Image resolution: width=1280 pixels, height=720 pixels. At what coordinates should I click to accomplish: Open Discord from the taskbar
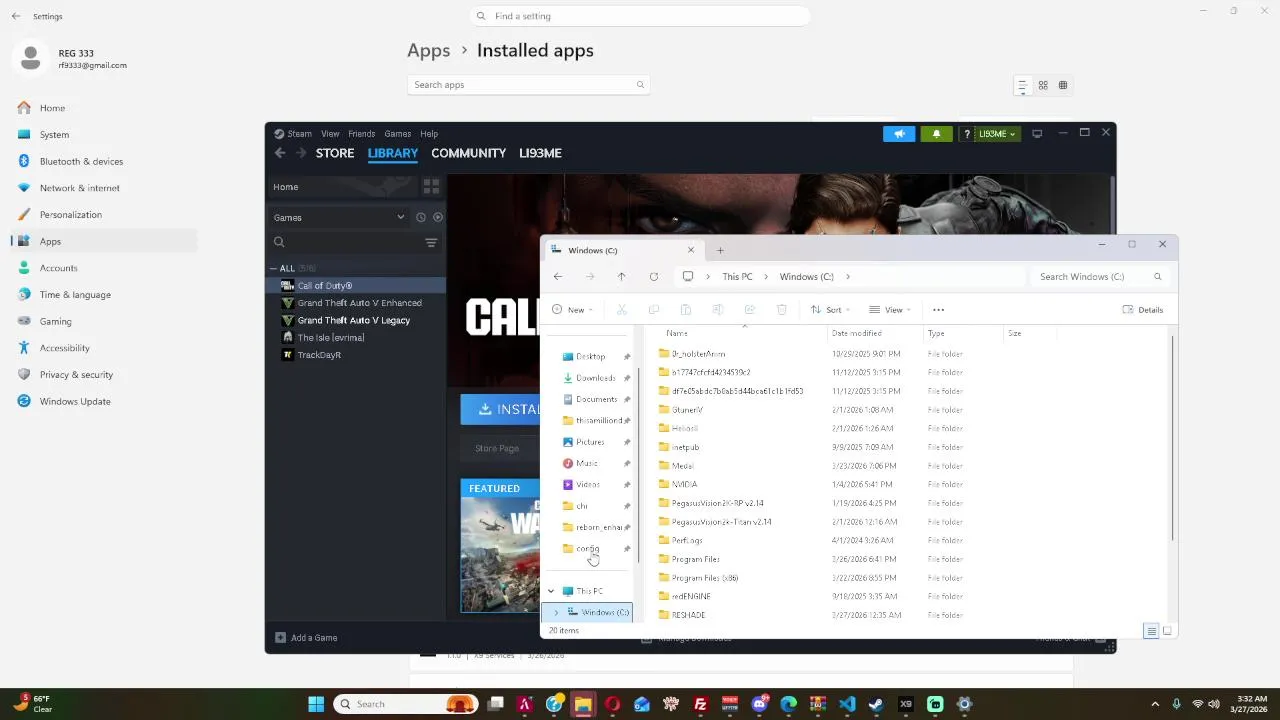click(x=759, y=704)
